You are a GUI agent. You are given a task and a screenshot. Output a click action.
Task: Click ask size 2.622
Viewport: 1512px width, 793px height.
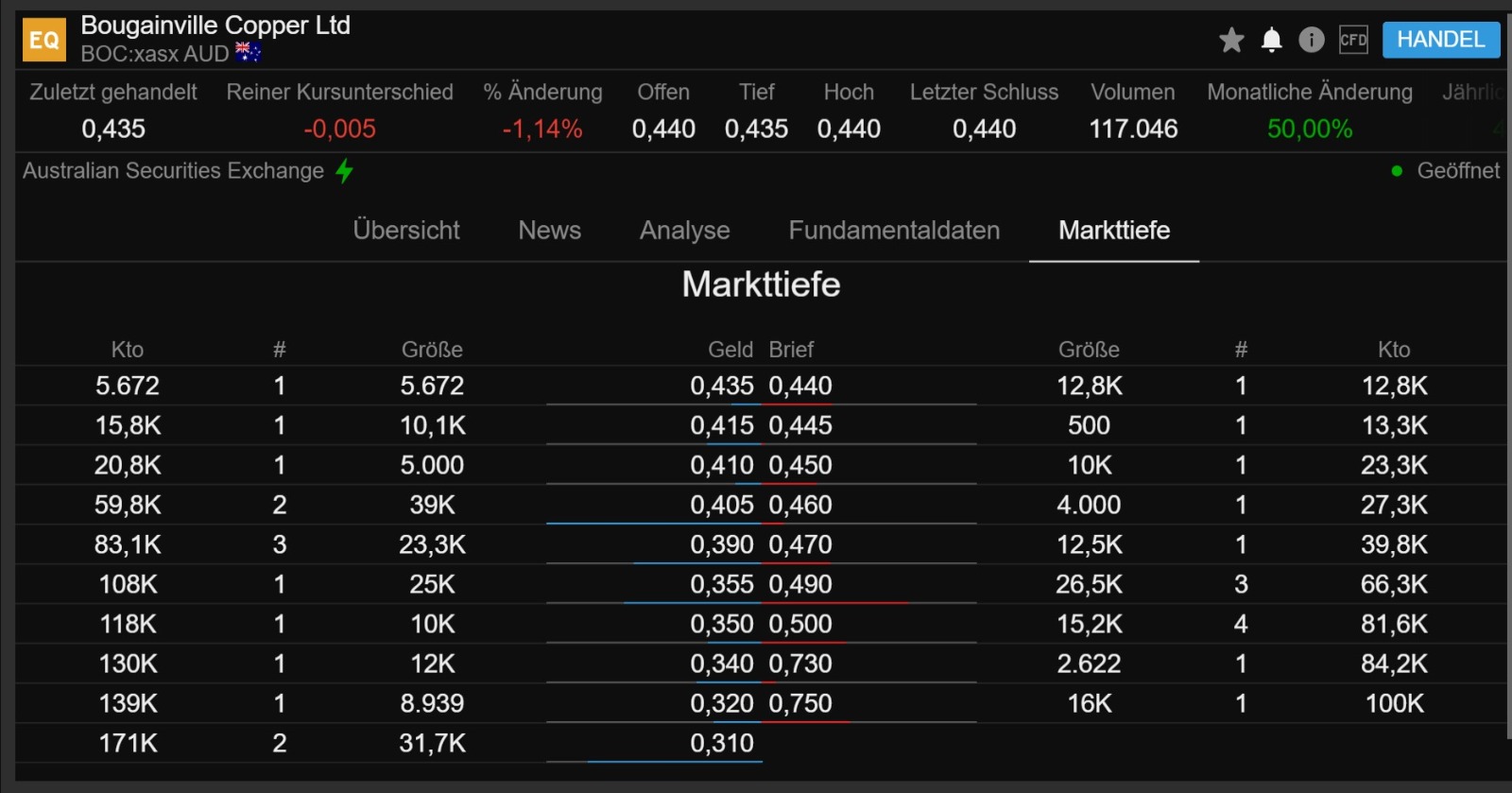(1089, 664)
